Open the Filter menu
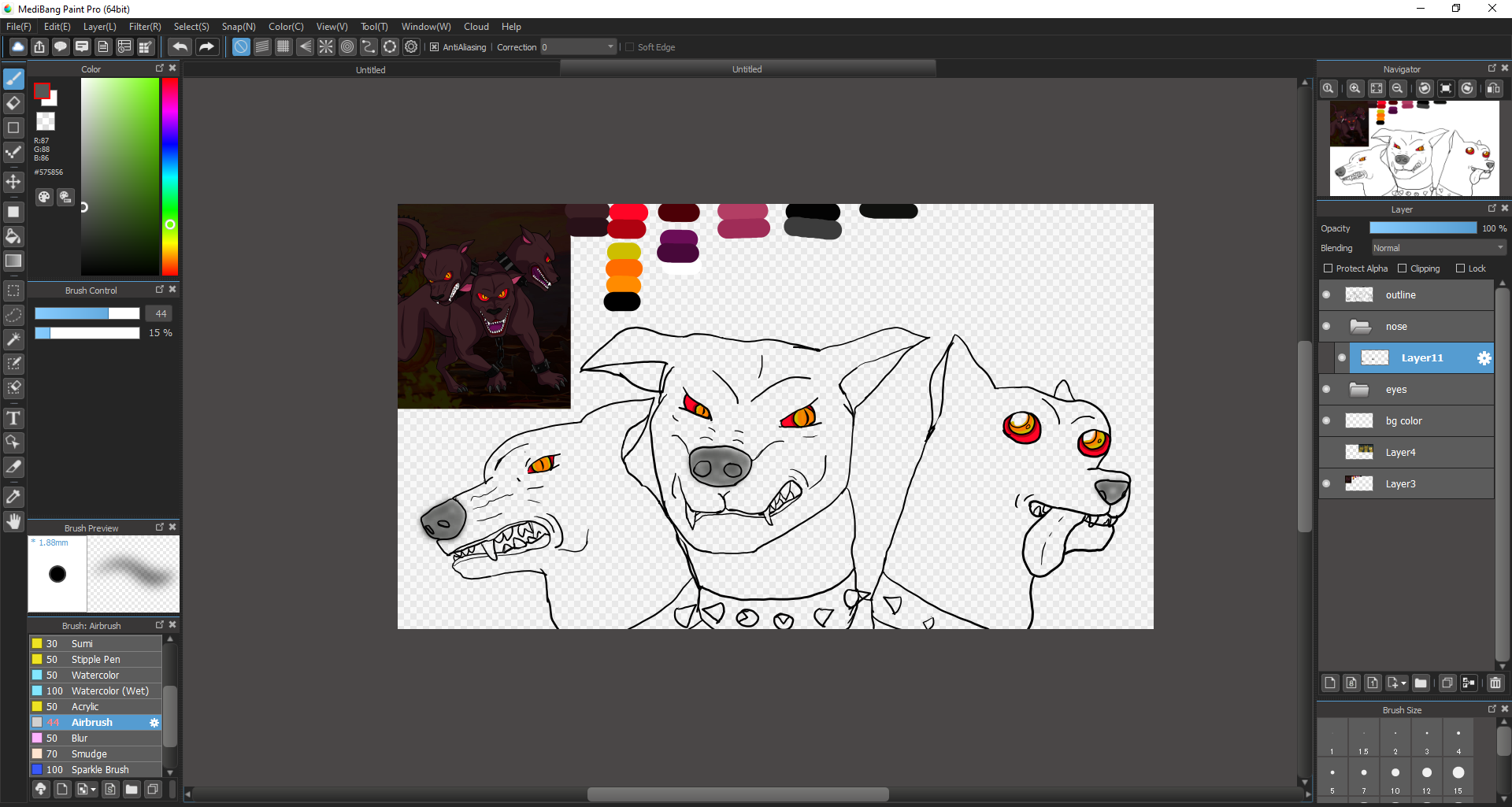1512x807 pixels. pyautogui.click(x=145, y=27)
